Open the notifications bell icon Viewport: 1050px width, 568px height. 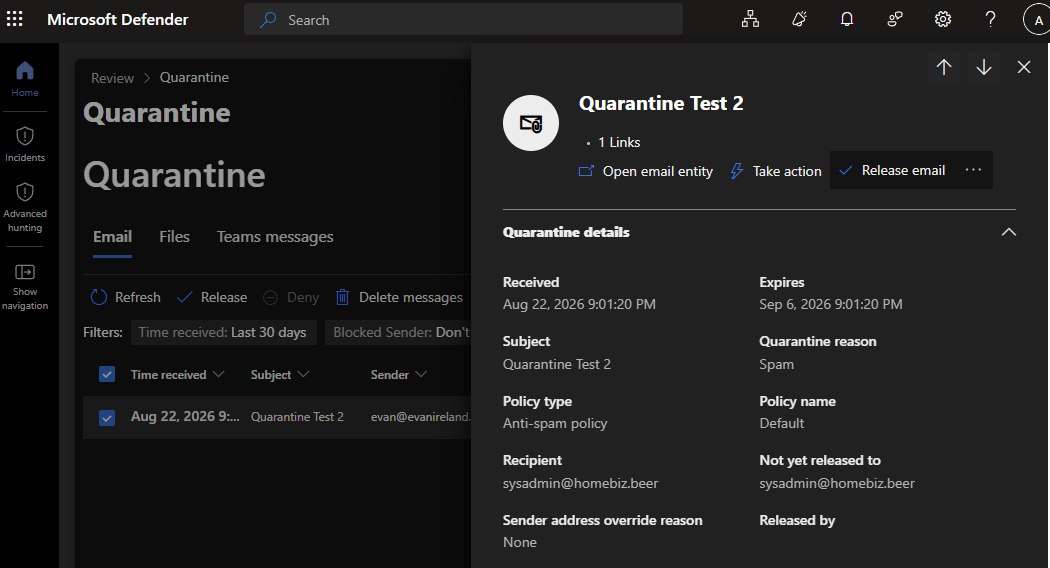[847, 19]
